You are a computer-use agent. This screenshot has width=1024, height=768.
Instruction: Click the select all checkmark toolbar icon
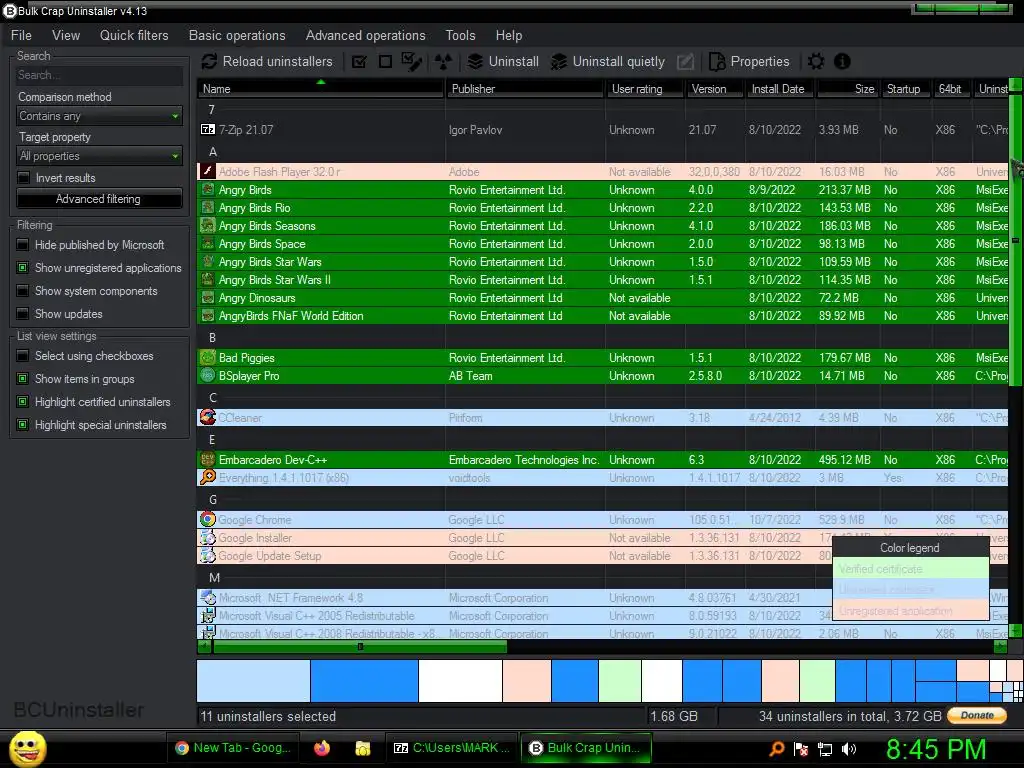click(x=359, y=61)
